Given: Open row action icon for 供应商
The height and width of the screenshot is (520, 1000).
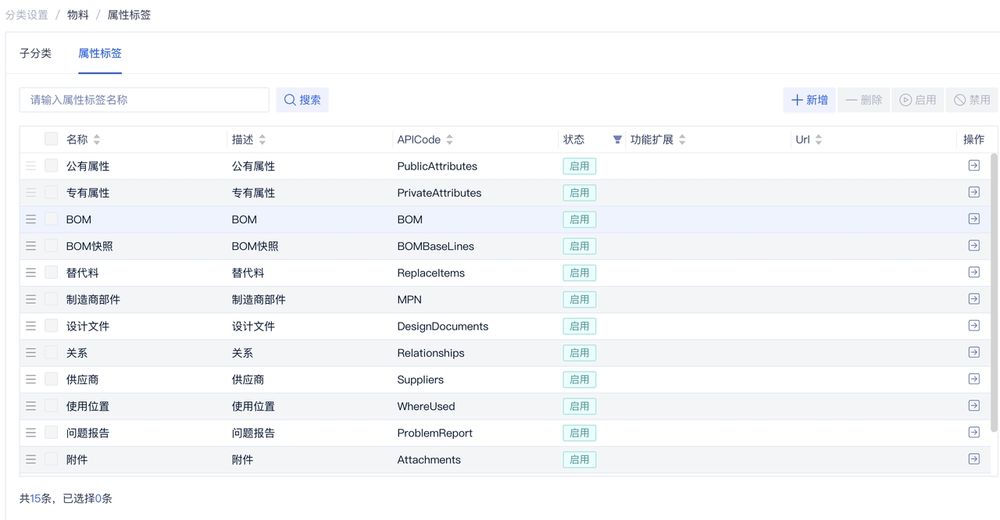Looking at the screenshot, I should pyautogui.click(x=973, y=379).
